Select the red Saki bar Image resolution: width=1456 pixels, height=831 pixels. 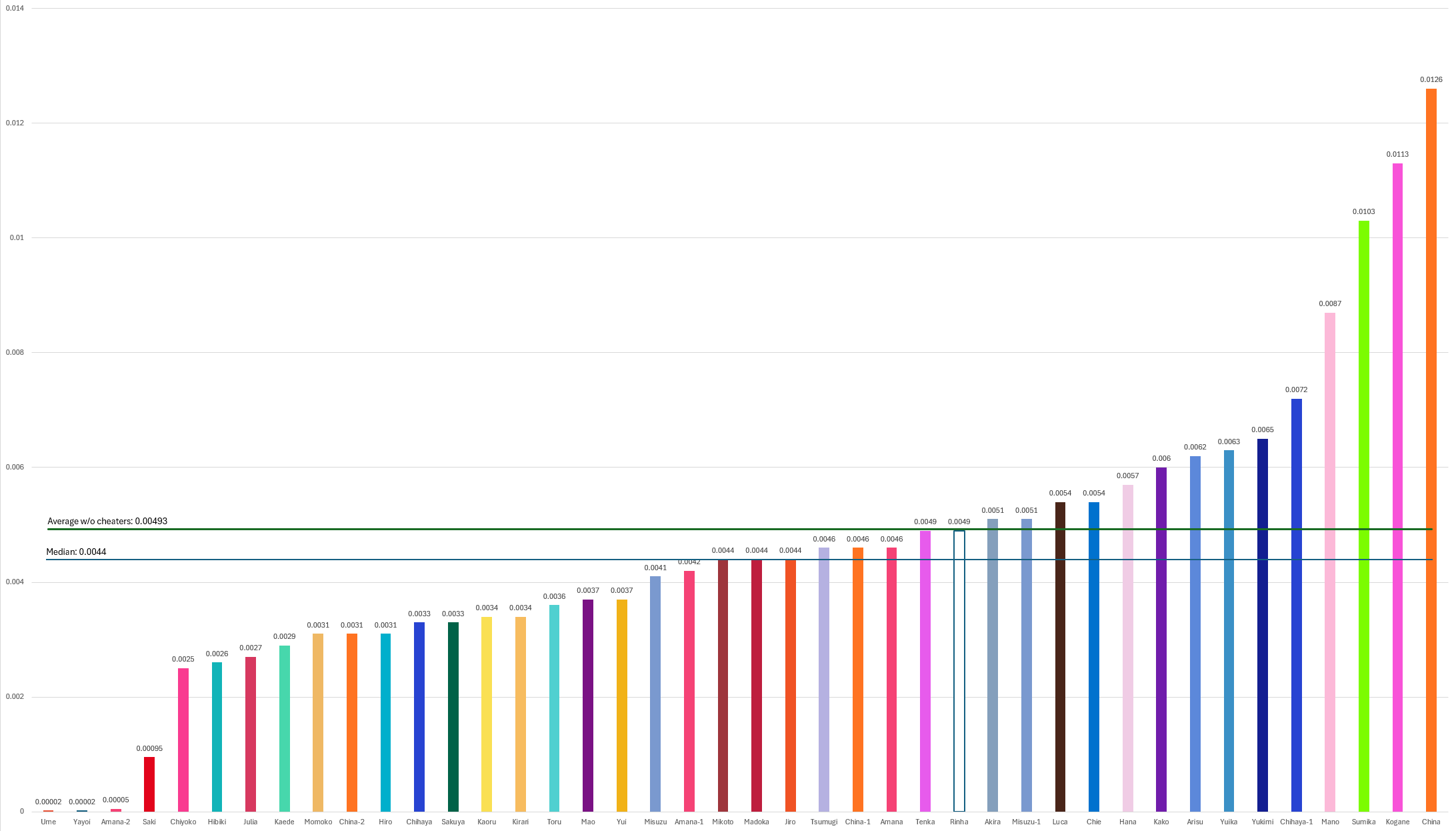tap(149, 784)
